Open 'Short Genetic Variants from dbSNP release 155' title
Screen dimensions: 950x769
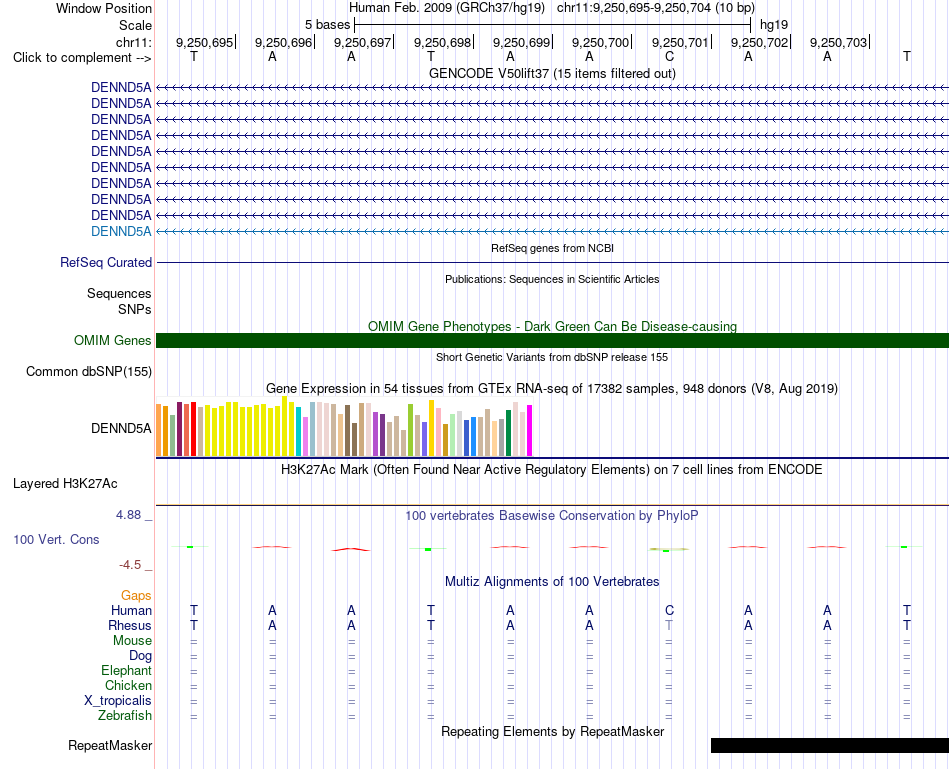pyautogui.click(x=552, y=358)
